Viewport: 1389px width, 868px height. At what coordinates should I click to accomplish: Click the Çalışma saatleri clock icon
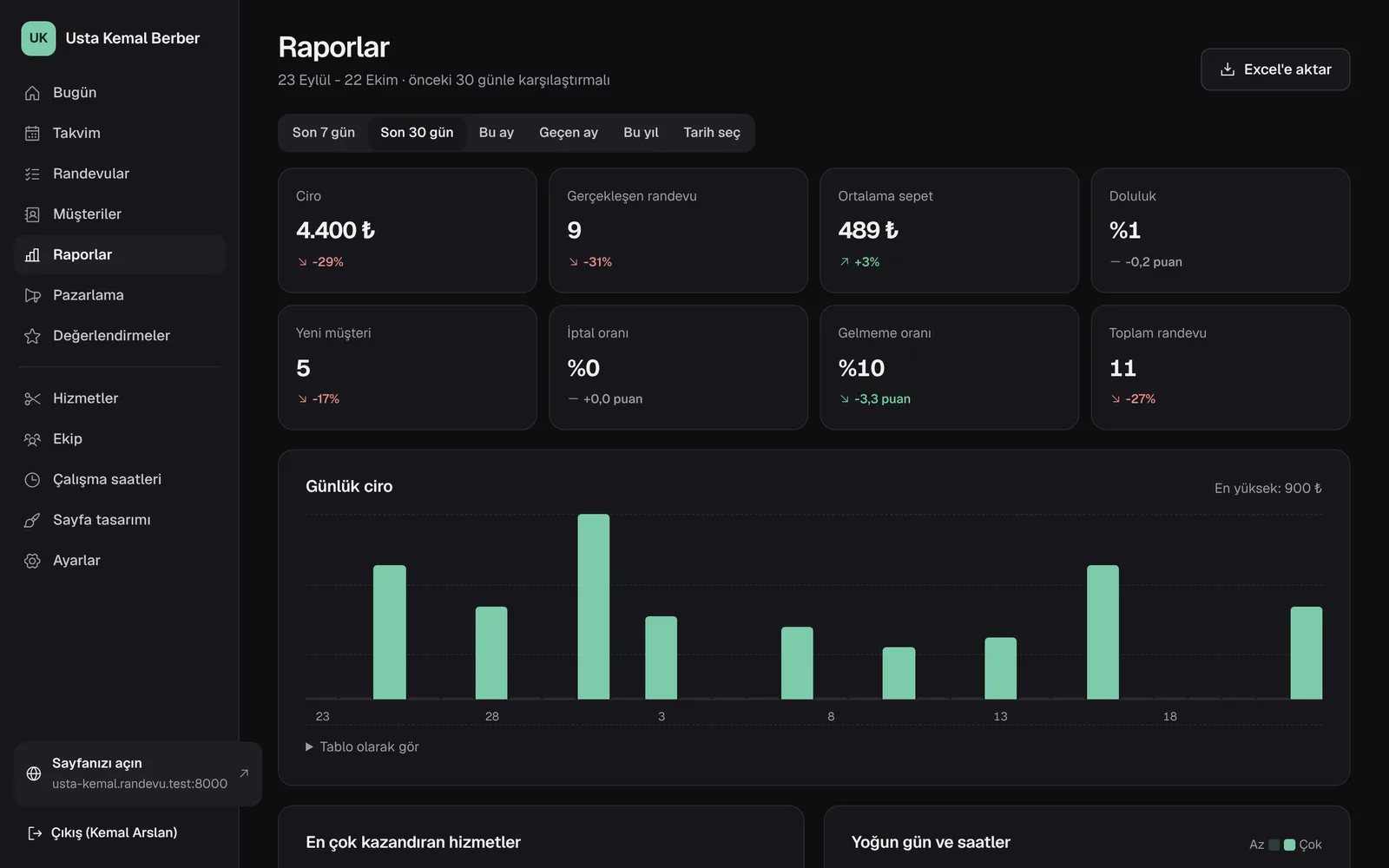point(32,479)
